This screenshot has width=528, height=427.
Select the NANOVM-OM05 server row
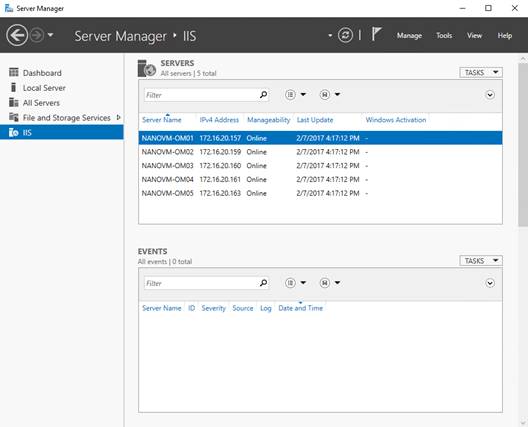[x=320, y=193]
